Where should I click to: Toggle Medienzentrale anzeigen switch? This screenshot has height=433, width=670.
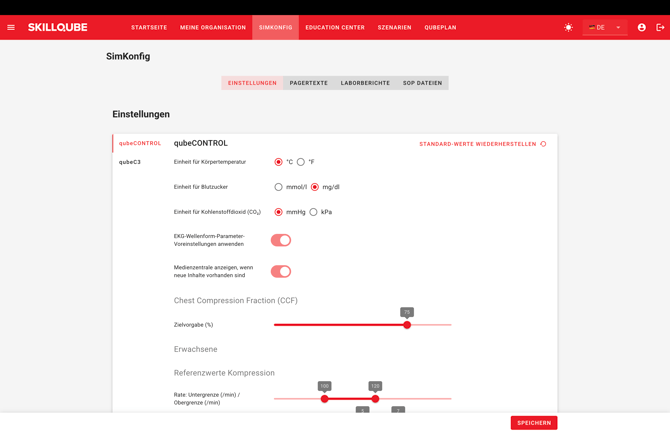pos(281,271)
